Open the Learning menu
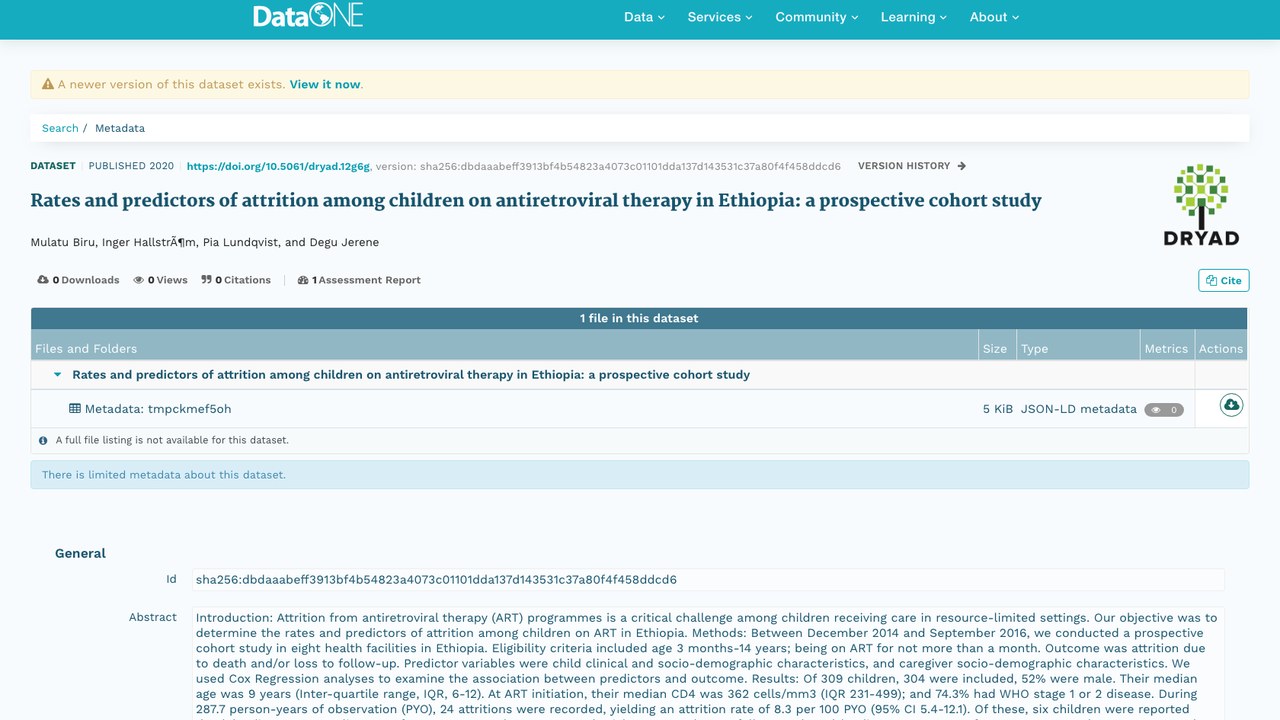Viewport: 1280px width, 720px height. coord(914,17)
